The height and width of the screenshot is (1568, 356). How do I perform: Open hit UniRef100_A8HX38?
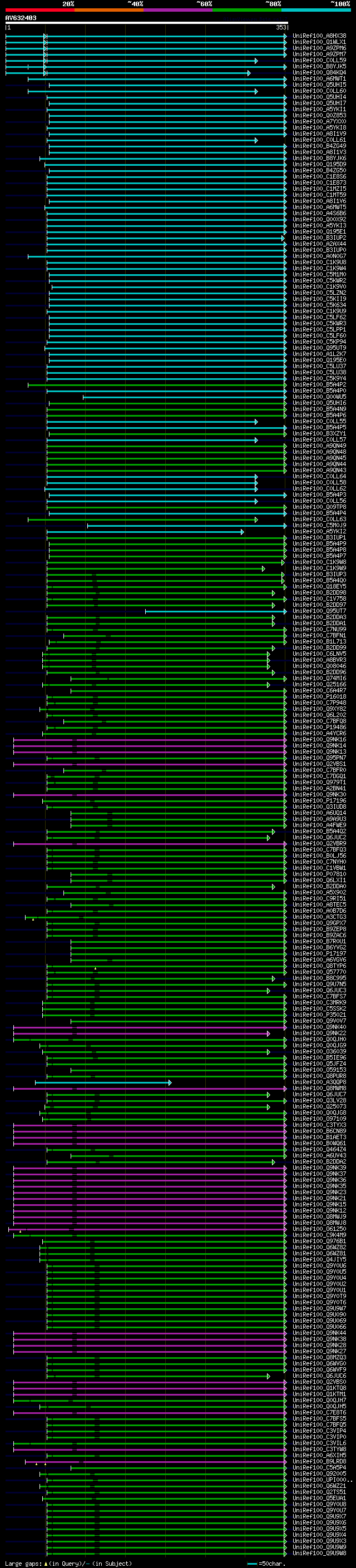[319, 36]
